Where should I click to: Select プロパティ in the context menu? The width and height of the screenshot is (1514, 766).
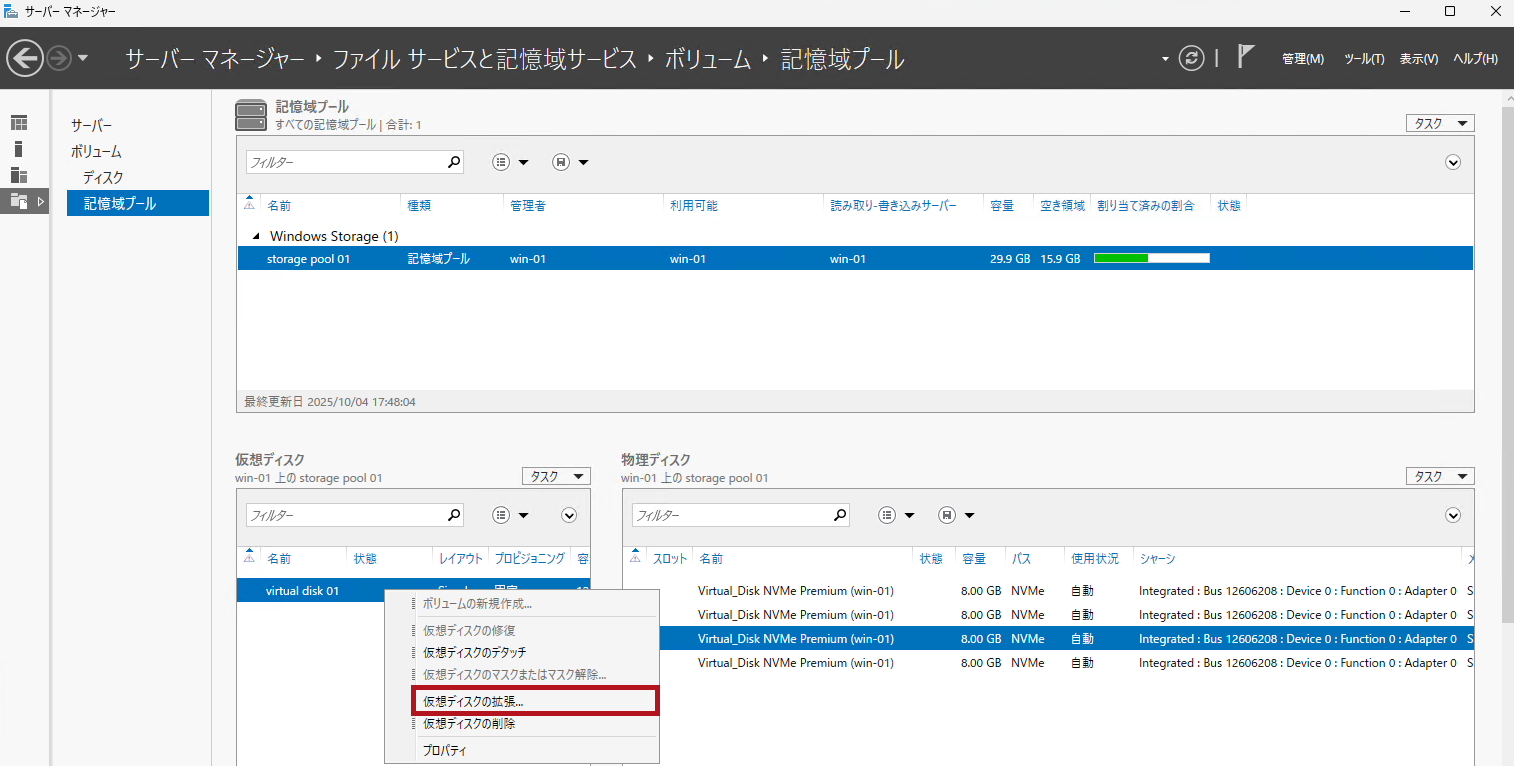[444, 750]
